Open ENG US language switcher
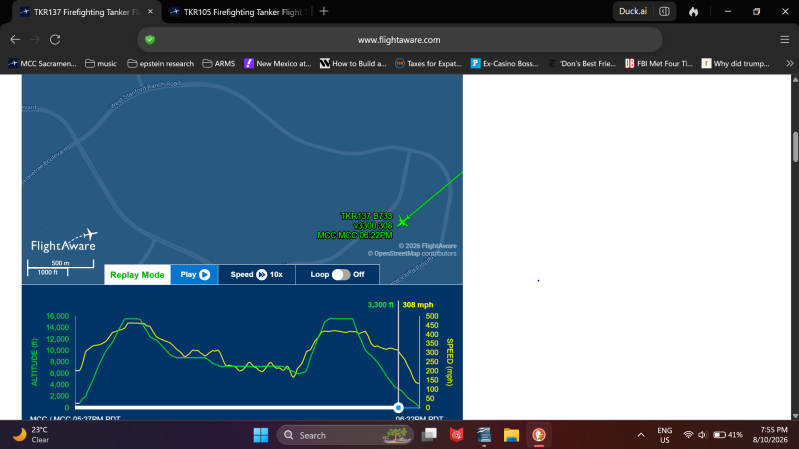Image resolution: width=799 pixels, height=449 pixels. point(664,435)
